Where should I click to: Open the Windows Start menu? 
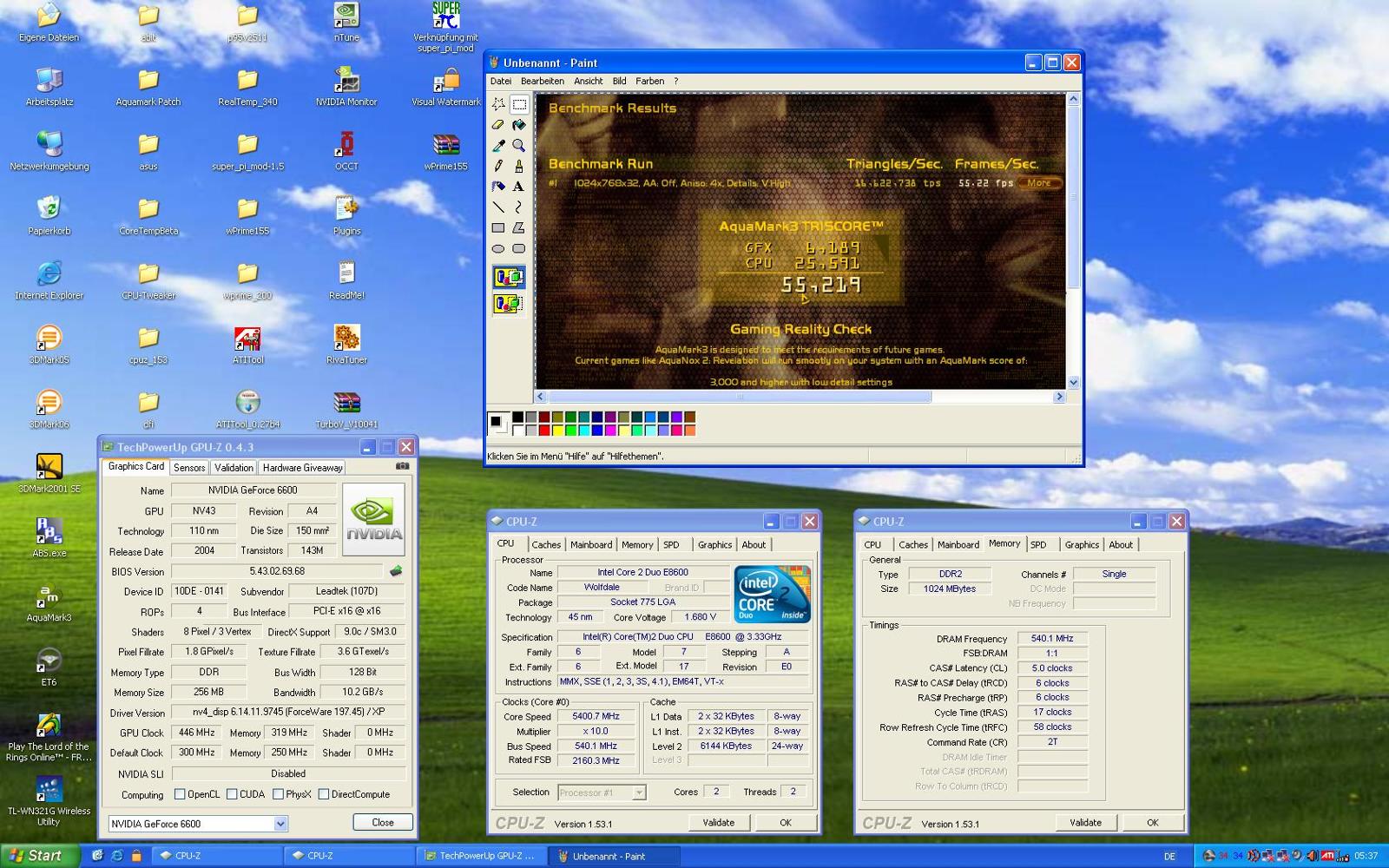pos(41,856)
